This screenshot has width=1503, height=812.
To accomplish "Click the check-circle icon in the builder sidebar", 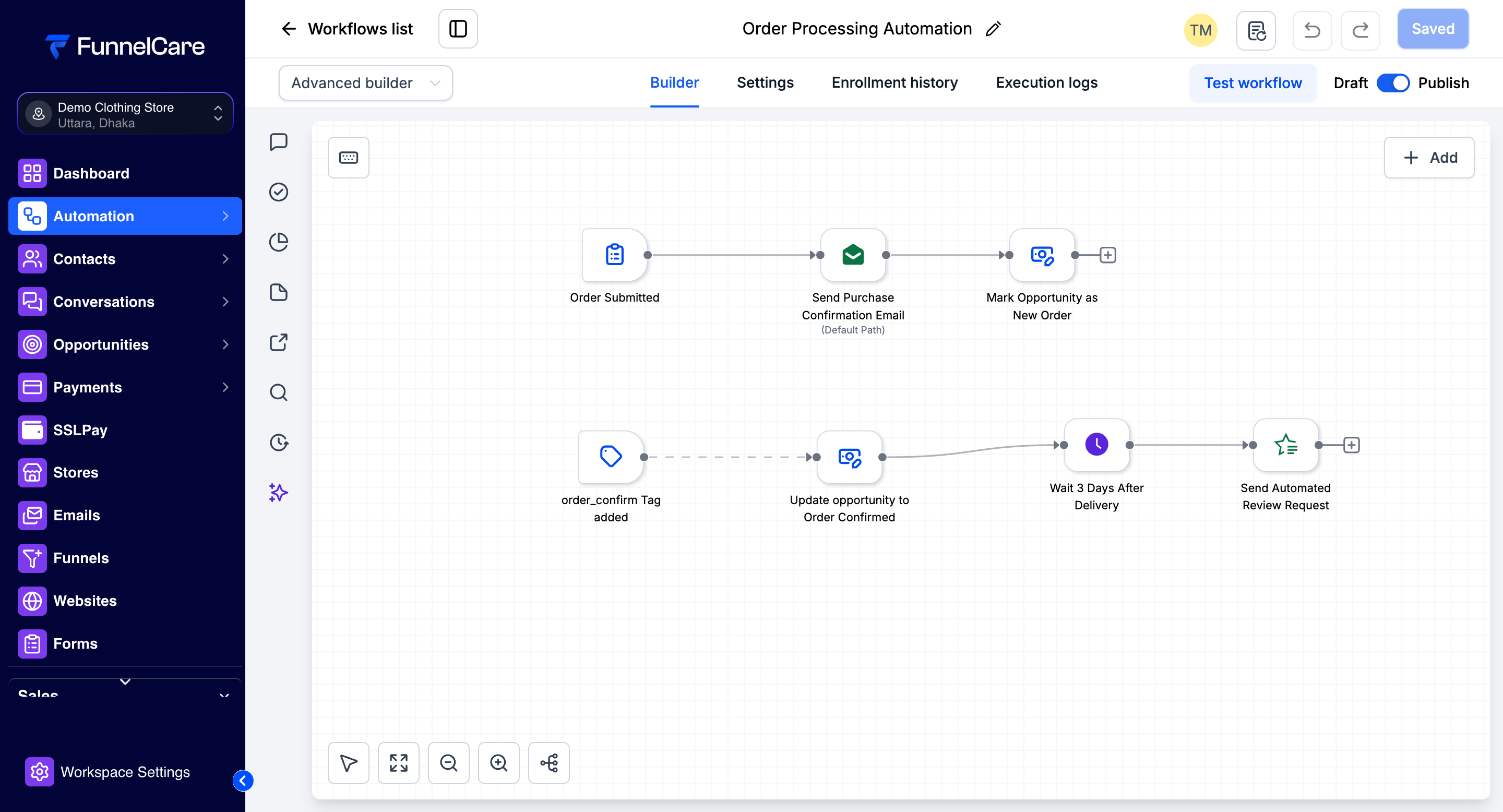I will click(278, 192).
